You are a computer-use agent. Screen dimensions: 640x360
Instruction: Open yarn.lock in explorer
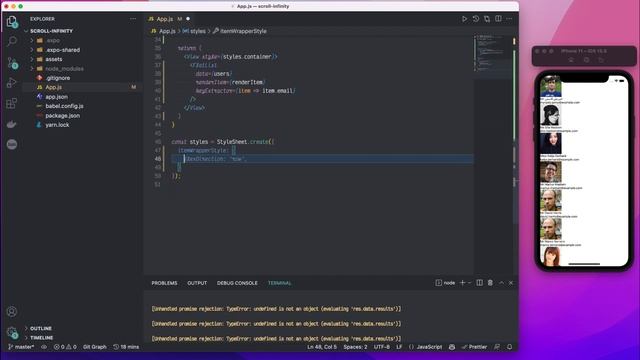(x=57, y=125)
